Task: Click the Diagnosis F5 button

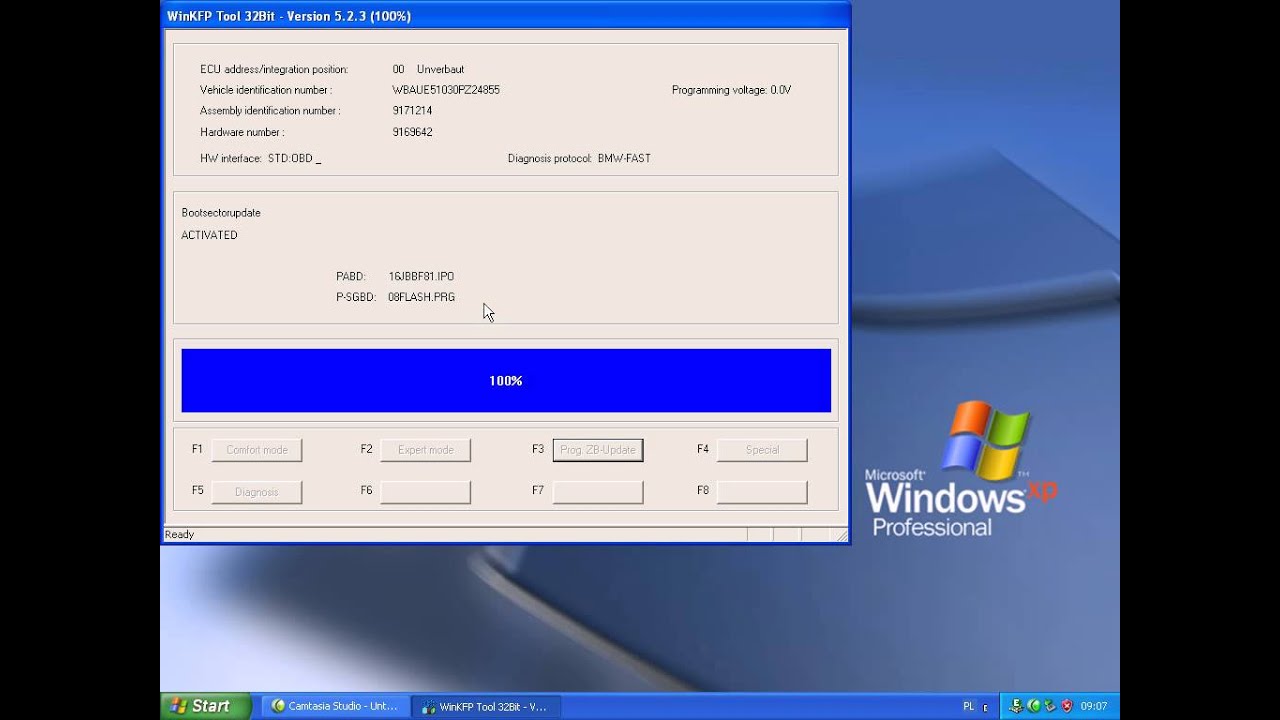Action: coord(257,492)
